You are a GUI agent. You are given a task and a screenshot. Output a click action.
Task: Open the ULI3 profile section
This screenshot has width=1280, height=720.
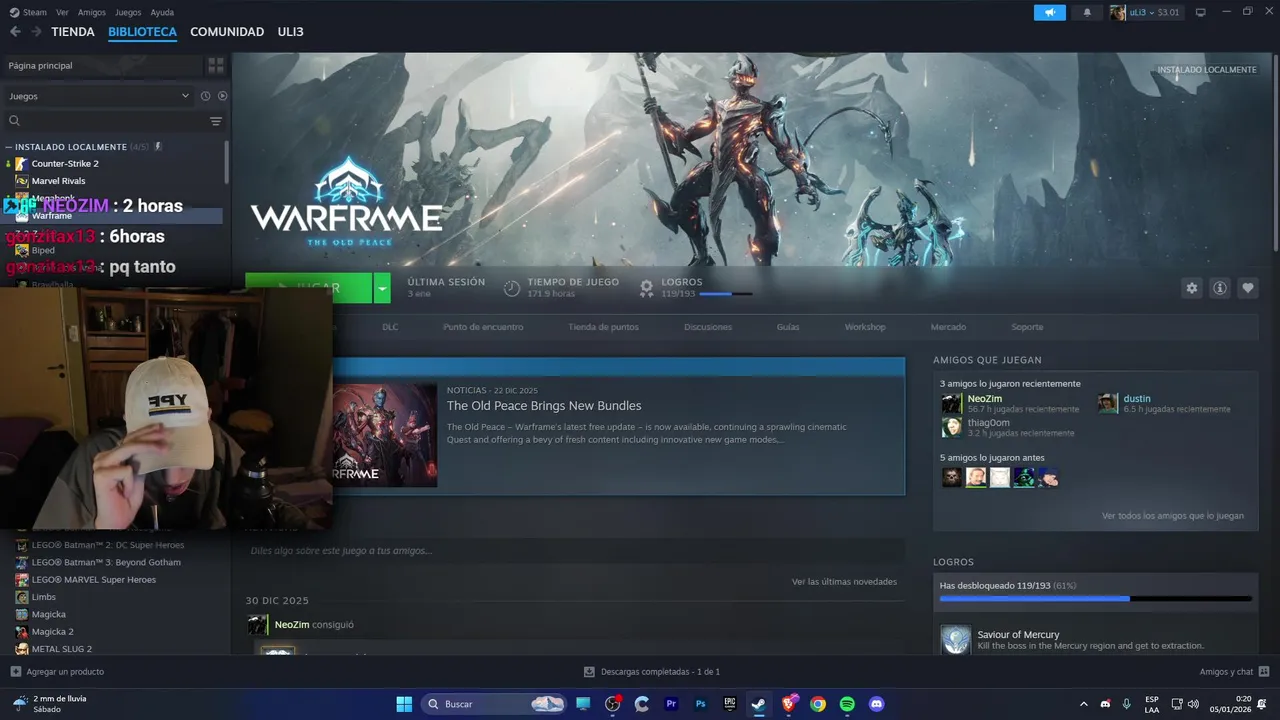point(291,32)
